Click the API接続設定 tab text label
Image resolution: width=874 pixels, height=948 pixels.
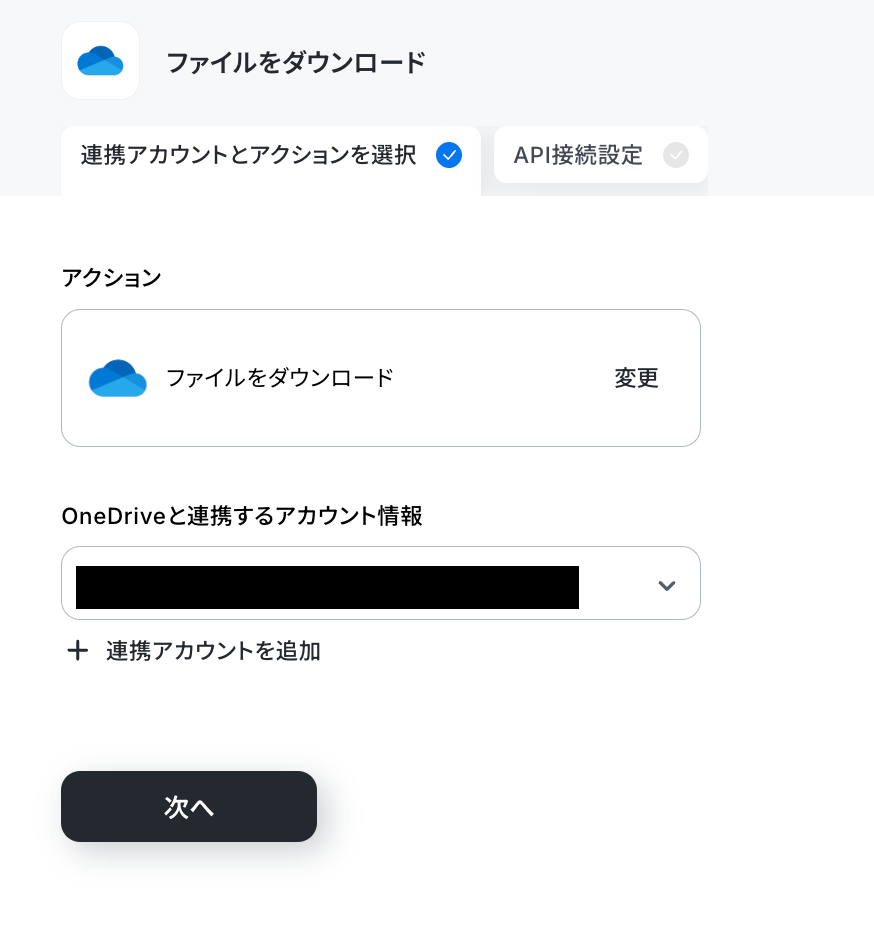578,155
